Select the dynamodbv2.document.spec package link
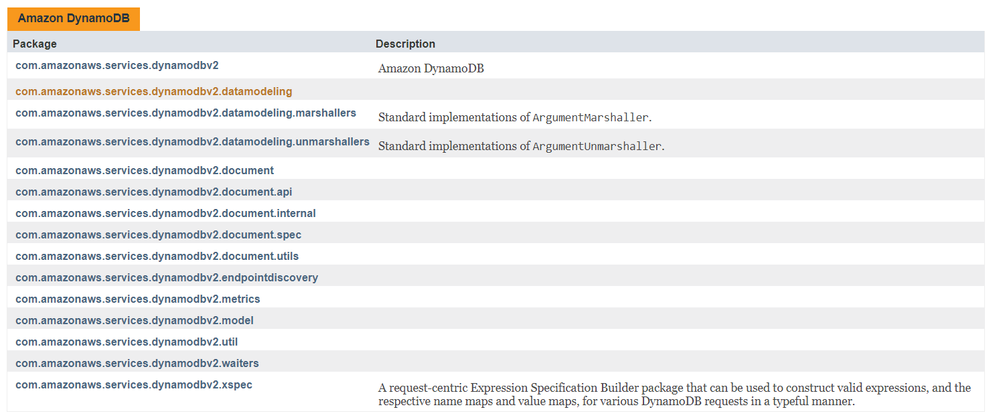The image size is (999, 420). click(158, 234)
